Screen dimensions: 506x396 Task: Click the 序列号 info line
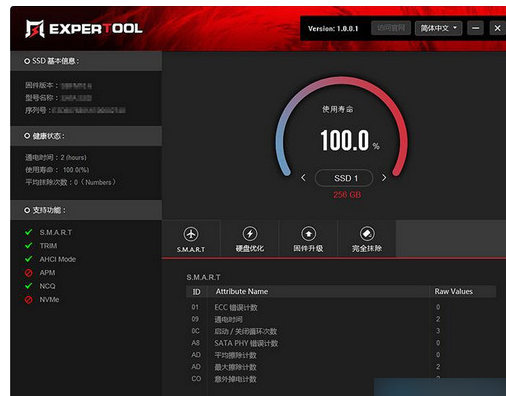[x=75, y=110]
